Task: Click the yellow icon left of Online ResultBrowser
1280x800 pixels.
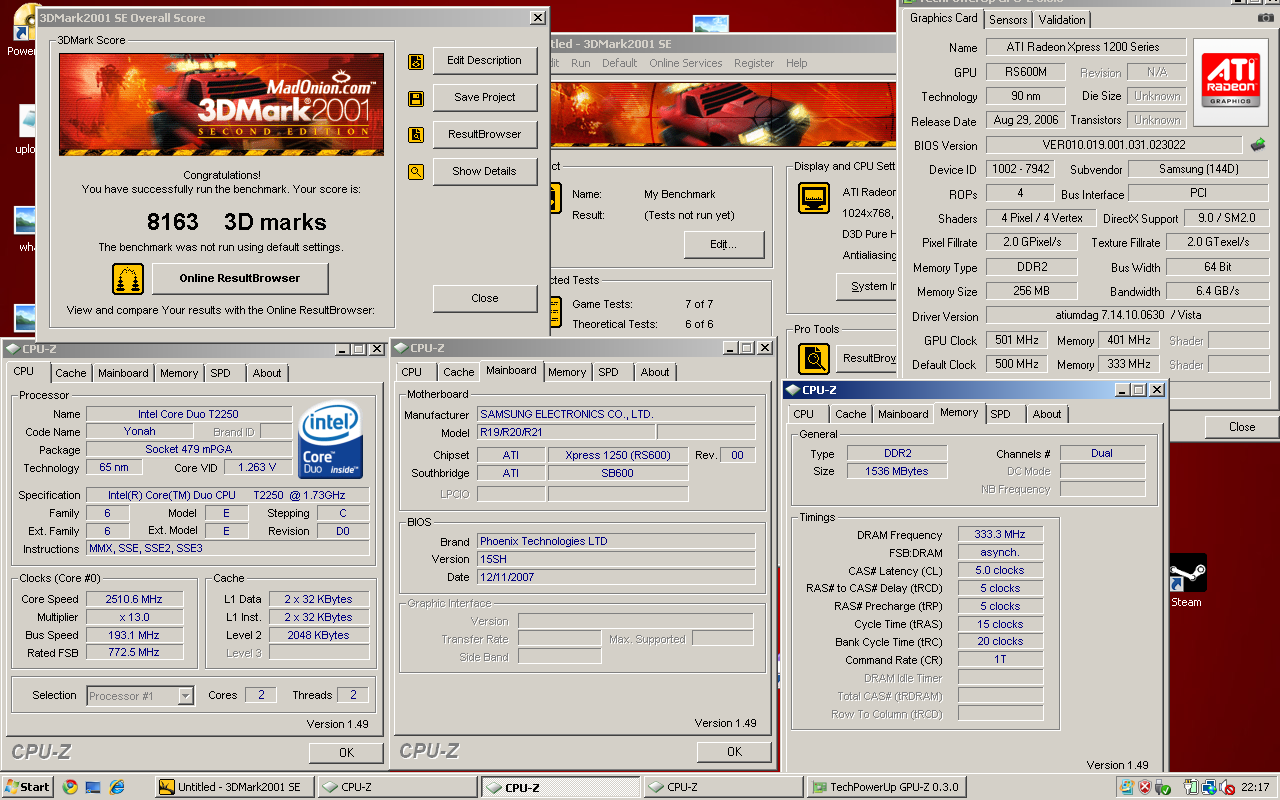Action: pos(127,279)
